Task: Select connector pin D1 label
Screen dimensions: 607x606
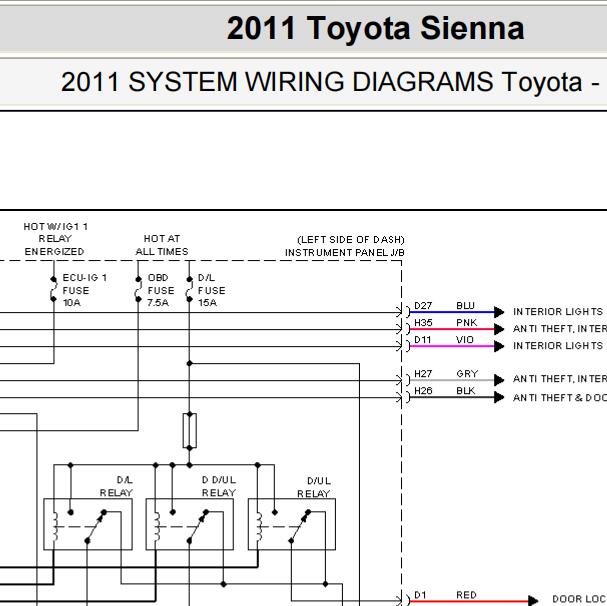Action: [x=420, y=594]
